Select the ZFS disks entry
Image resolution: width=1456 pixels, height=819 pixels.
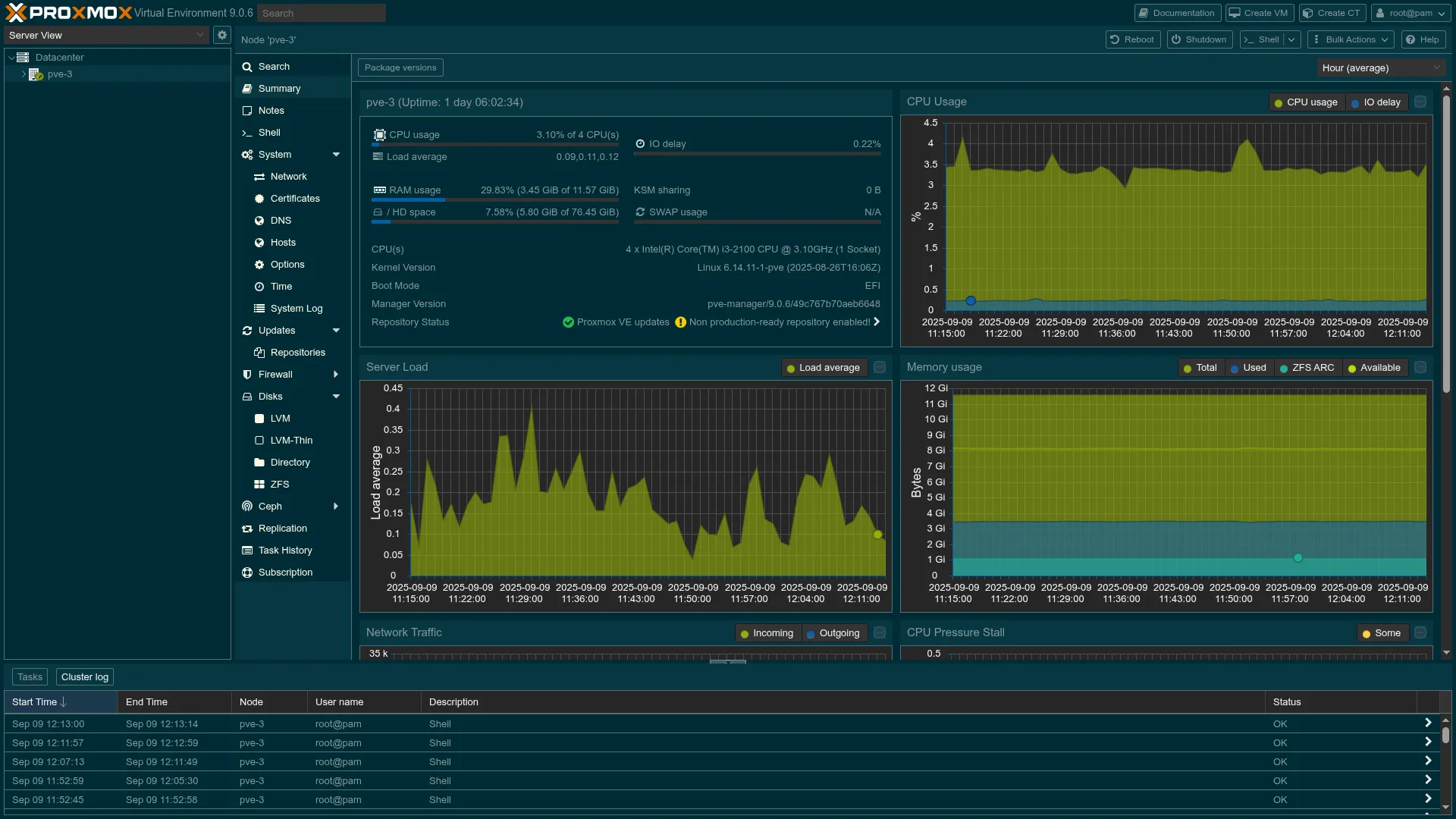pyautogui.click(x=279, y=485)
